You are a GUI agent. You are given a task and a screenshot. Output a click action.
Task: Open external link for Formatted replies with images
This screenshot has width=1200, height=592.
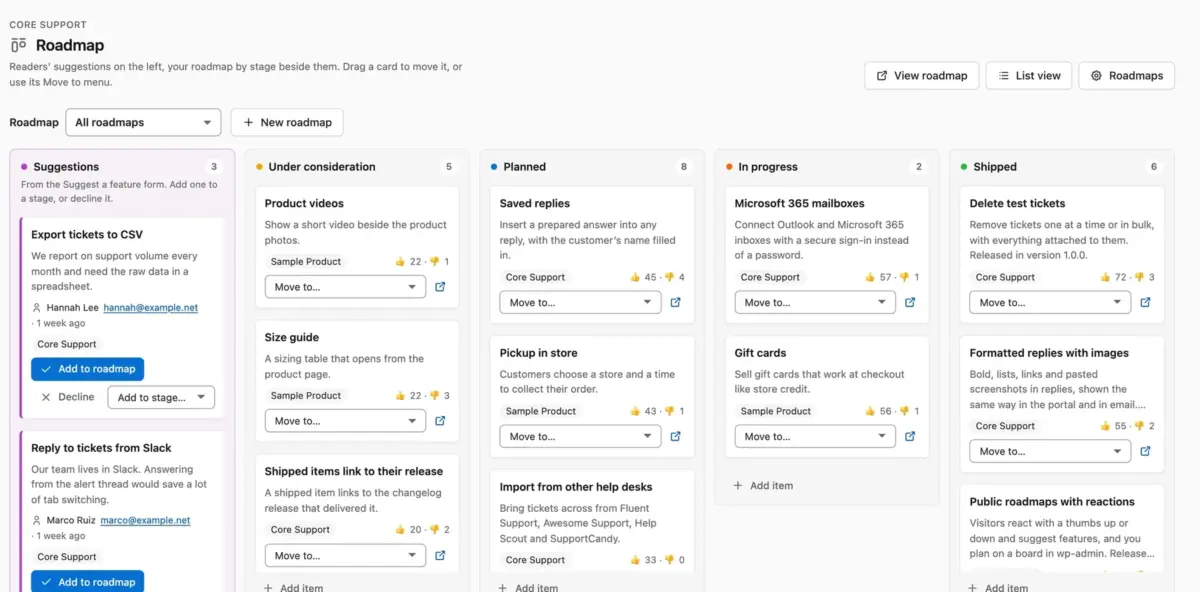coord(1145,451)
